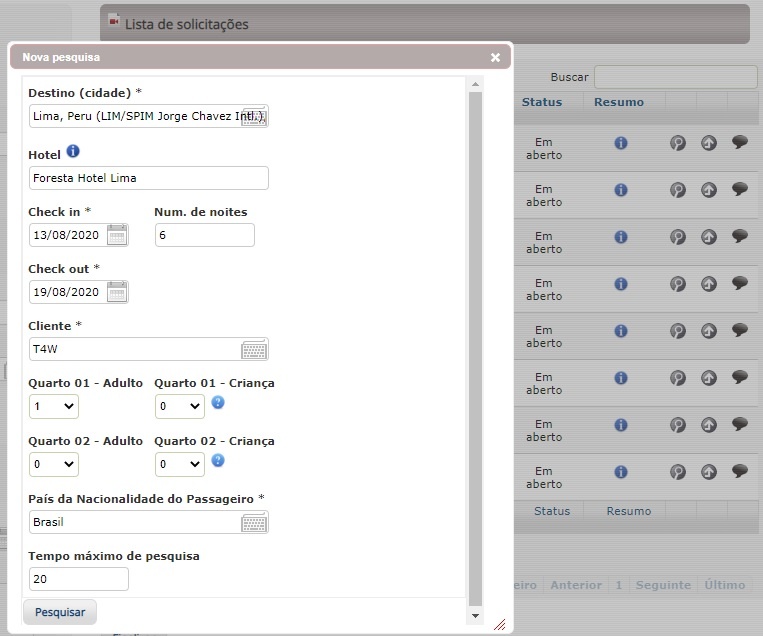Click the magnifier search icon in last table row
This screenshot has width=763, height=636.
pos(678,472)
